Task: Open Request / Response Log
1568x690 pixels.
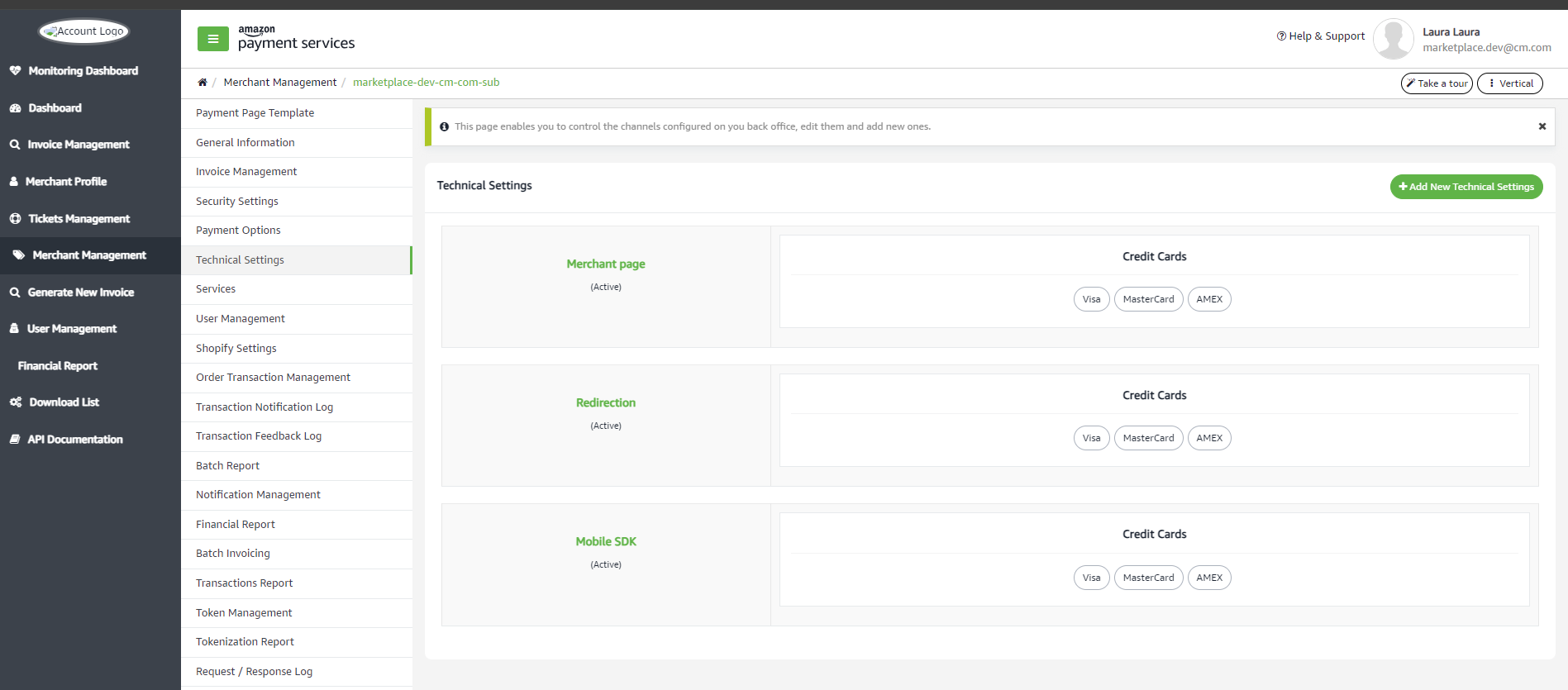Action: point(297,672)
